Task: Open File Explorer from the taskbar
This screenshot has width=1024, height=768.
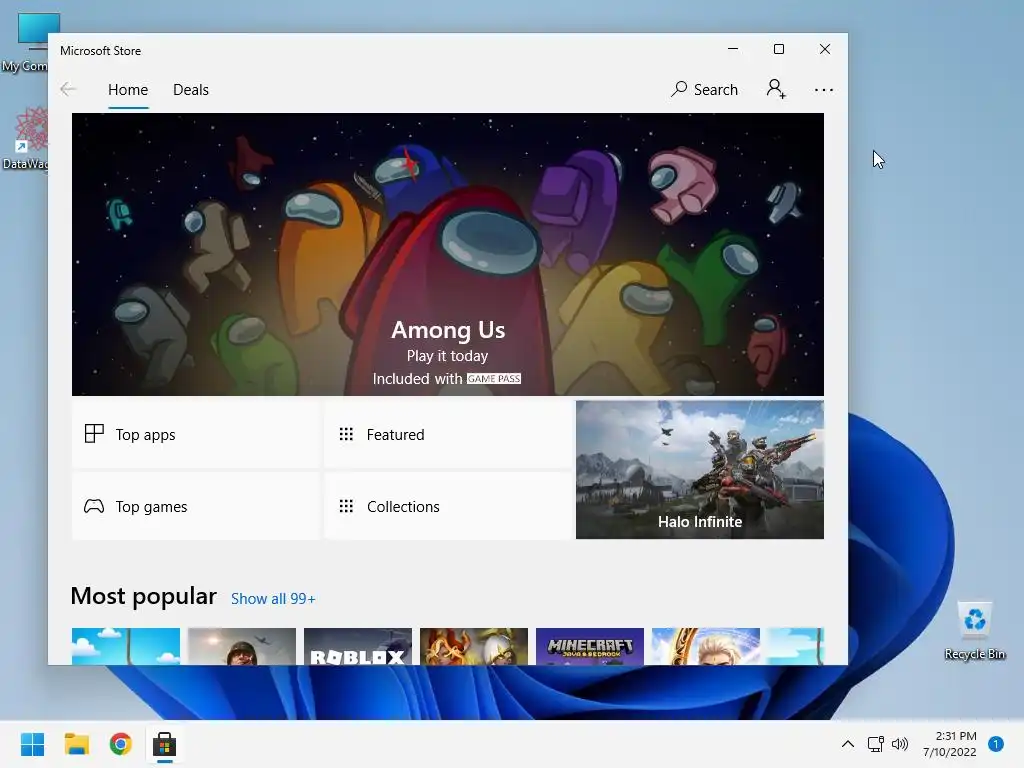Action: click(x=76, y=744)
